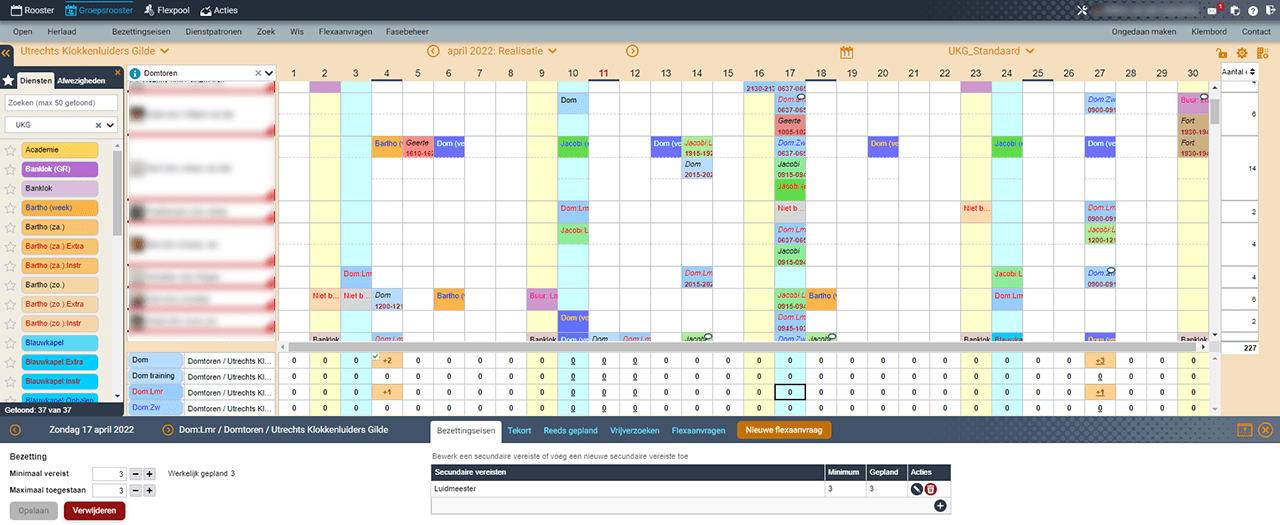
Task: Switch to the Reeds gepland tab
Action: point(571,430)
